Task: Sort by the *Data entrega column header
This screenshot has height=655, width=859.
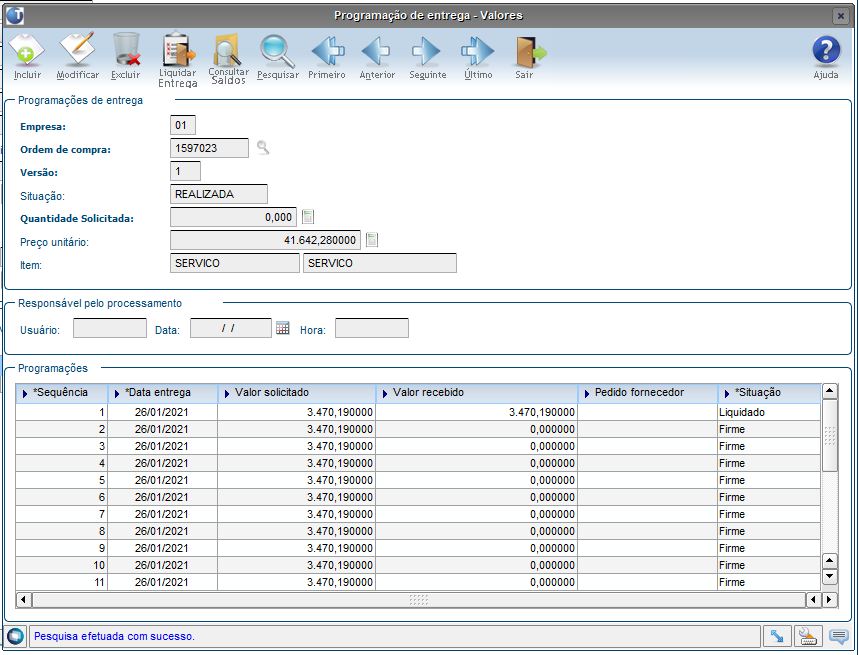Action: (163, 393)
